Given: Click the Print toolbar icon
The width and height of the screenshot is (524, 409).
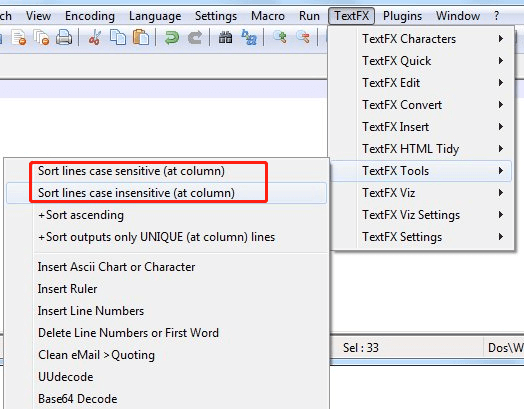Looking at the screenshot, I should 63,37.
